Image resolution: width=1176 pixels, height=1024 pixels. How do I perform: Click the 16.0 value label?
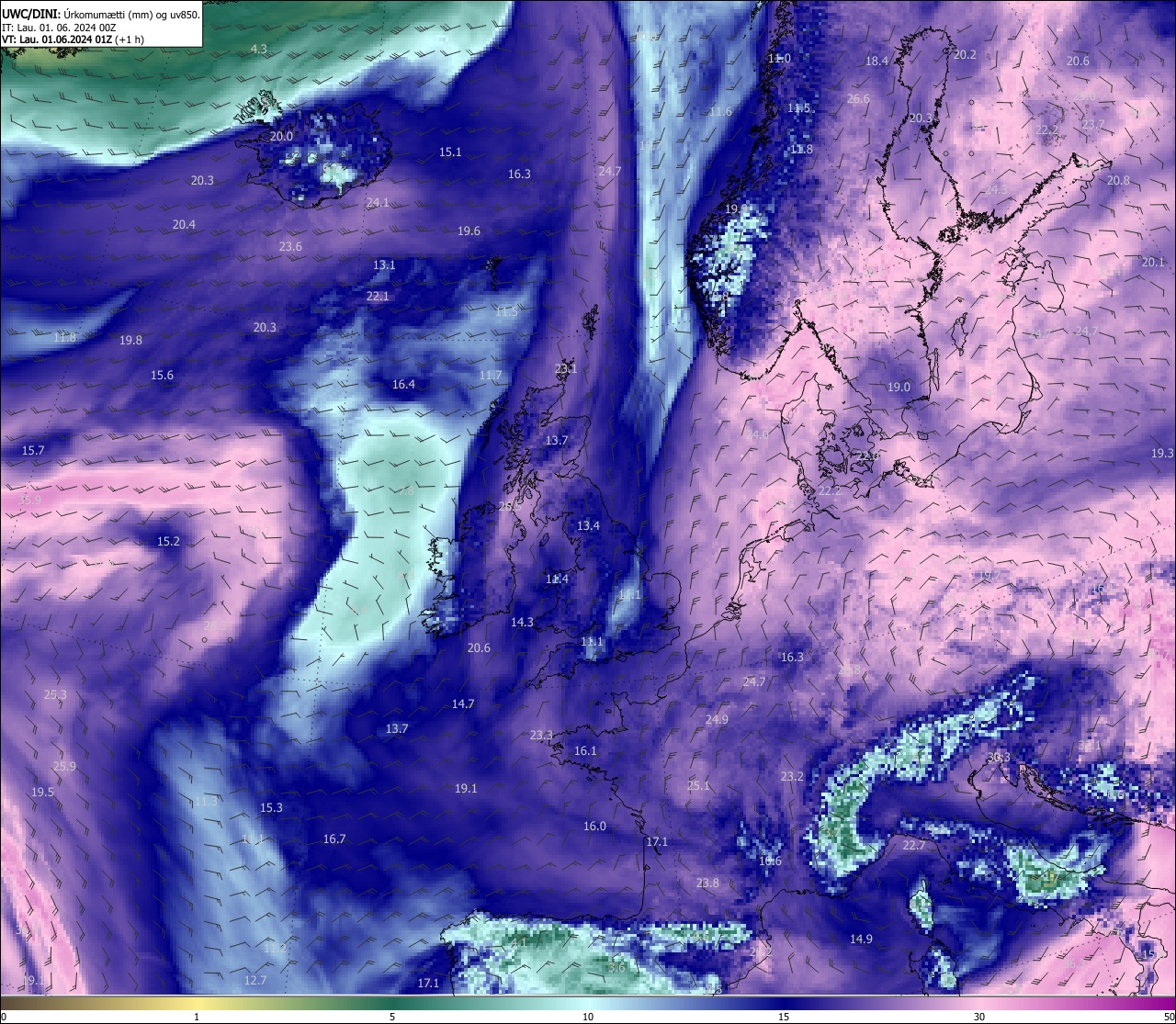[594, 826]
